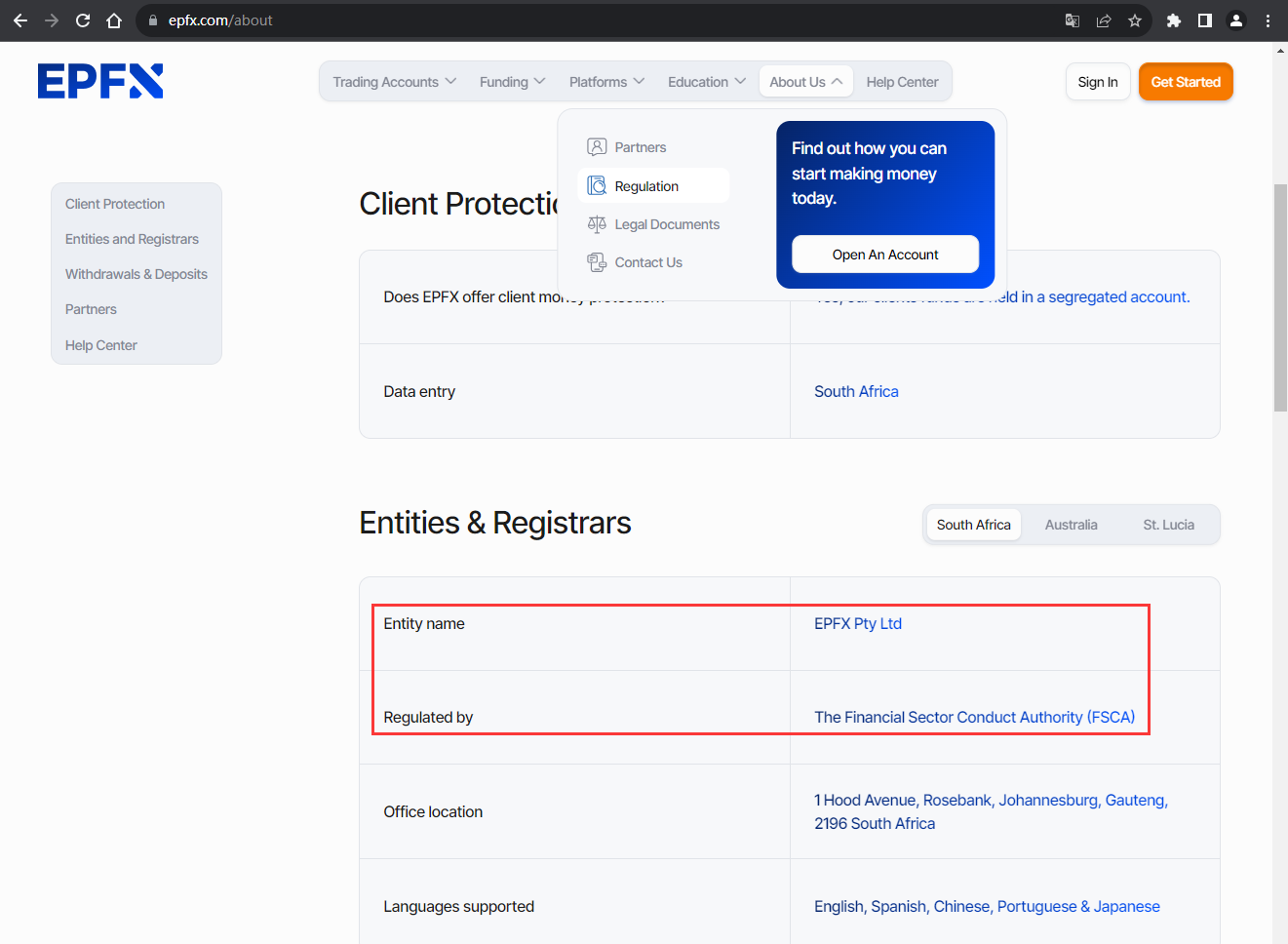The image size is (1288, 944).
Task: Click the share page icon
Action: (x=1104, y=20)
